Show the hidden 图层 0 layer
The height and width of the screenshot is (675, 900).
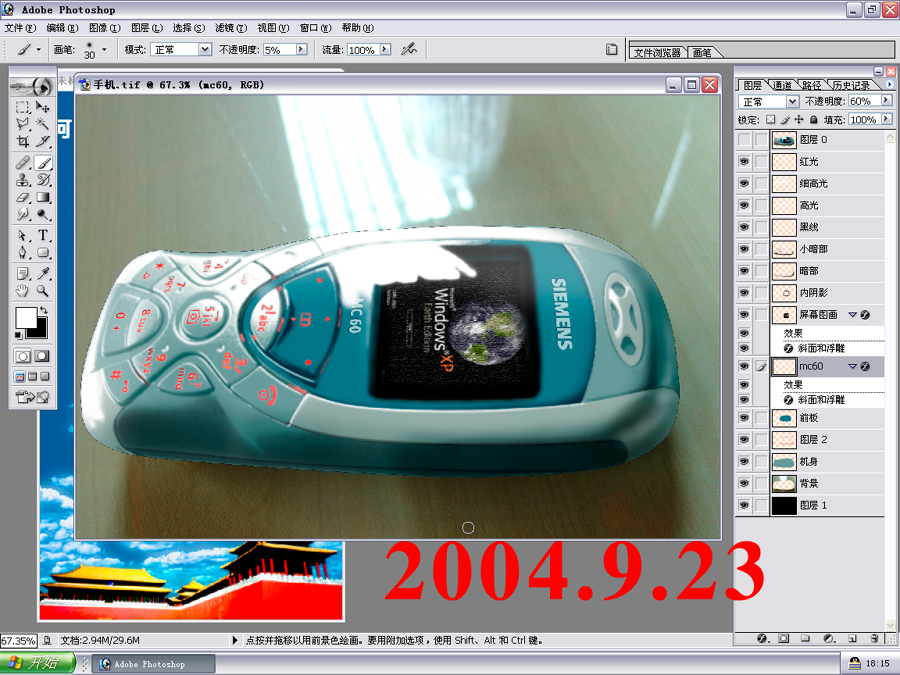pyautogui.click(x=744, y=139)
